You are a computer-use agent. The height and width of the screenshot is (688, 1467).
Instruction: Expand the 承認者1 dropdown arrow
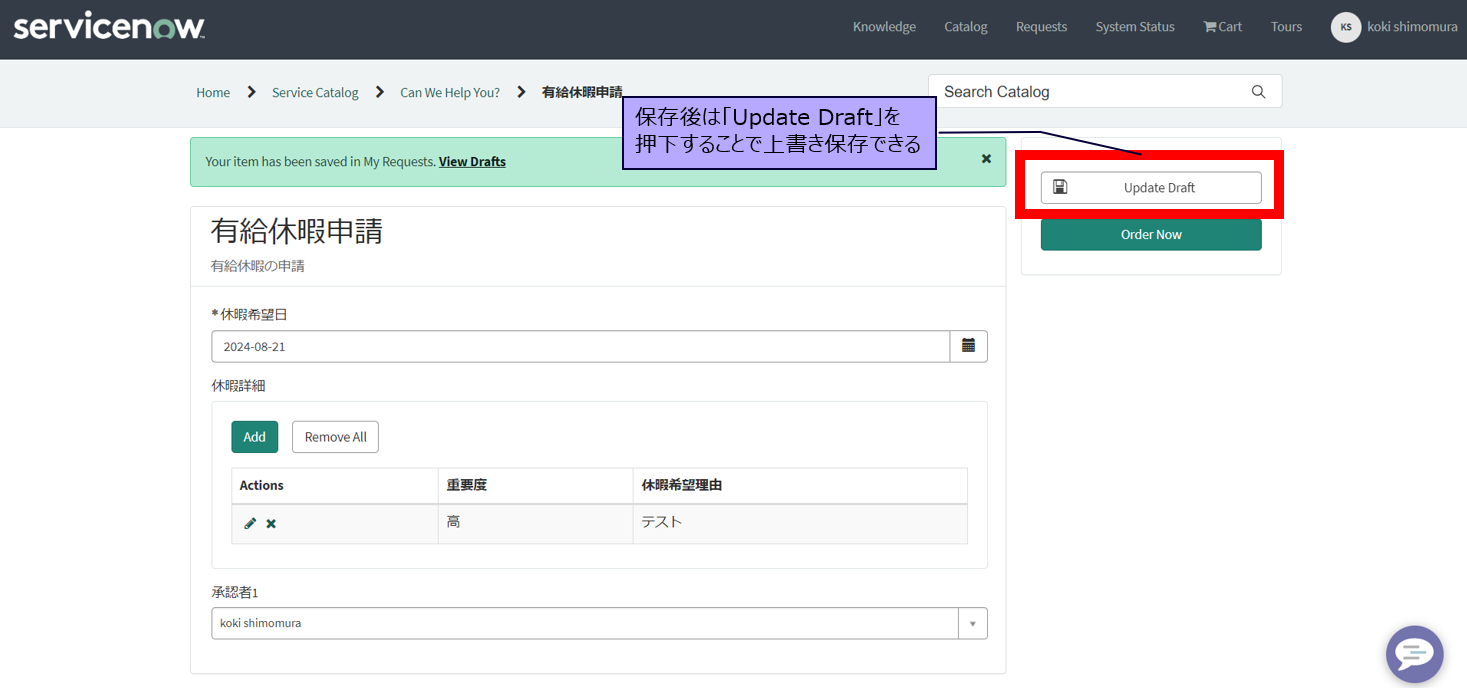pos(972,624)
